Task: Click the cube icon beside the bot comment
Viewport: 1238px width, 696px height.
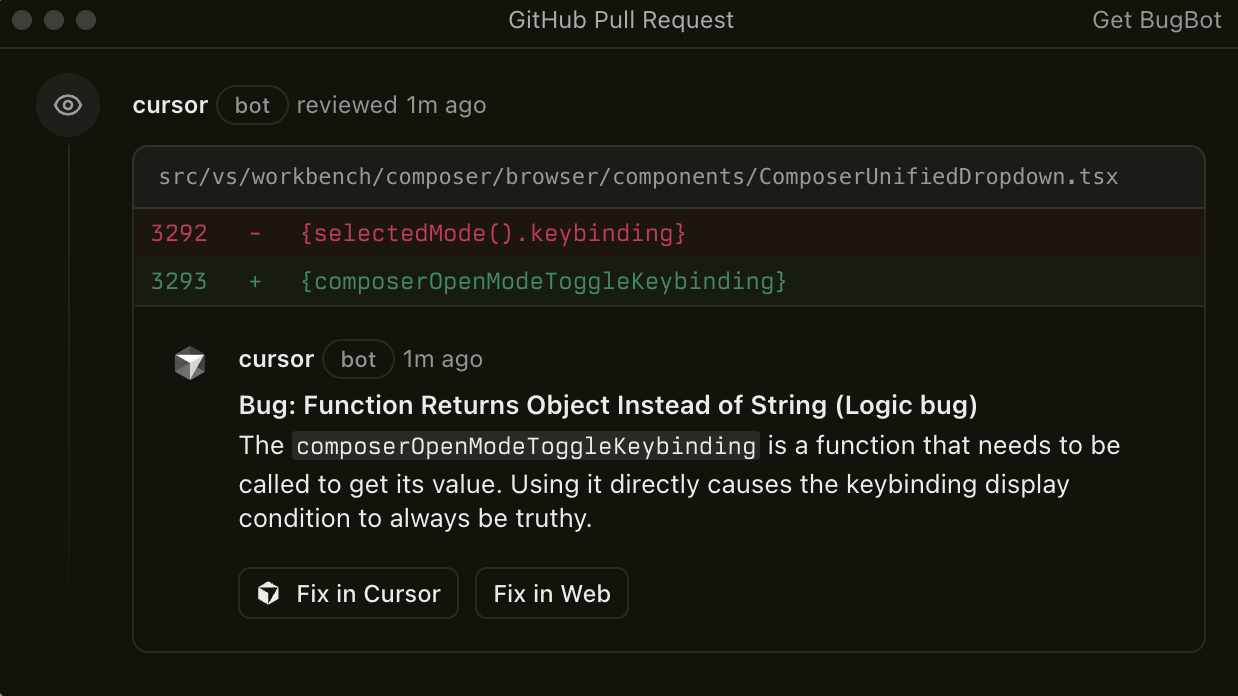Action: tap(190, 363)
